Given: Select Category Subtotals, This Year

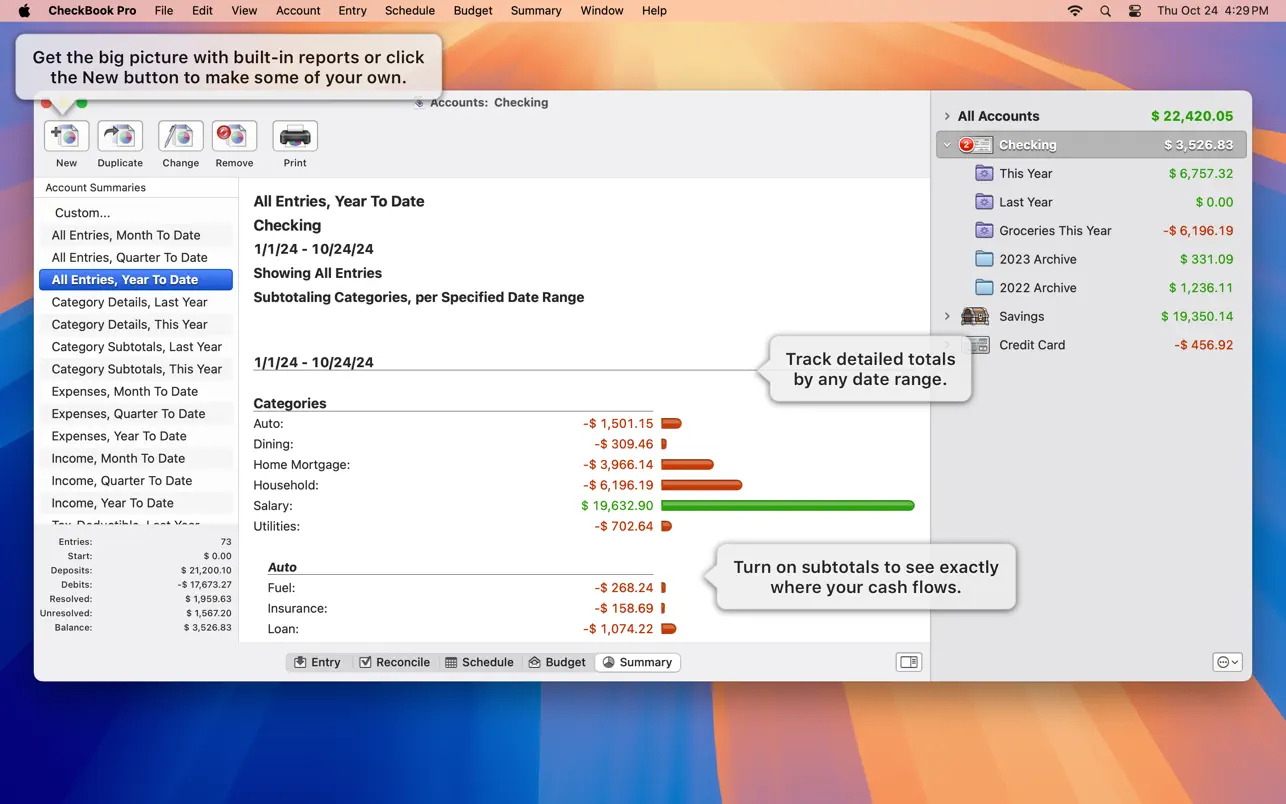Looking at the screenshot, I should coord(136,369).
